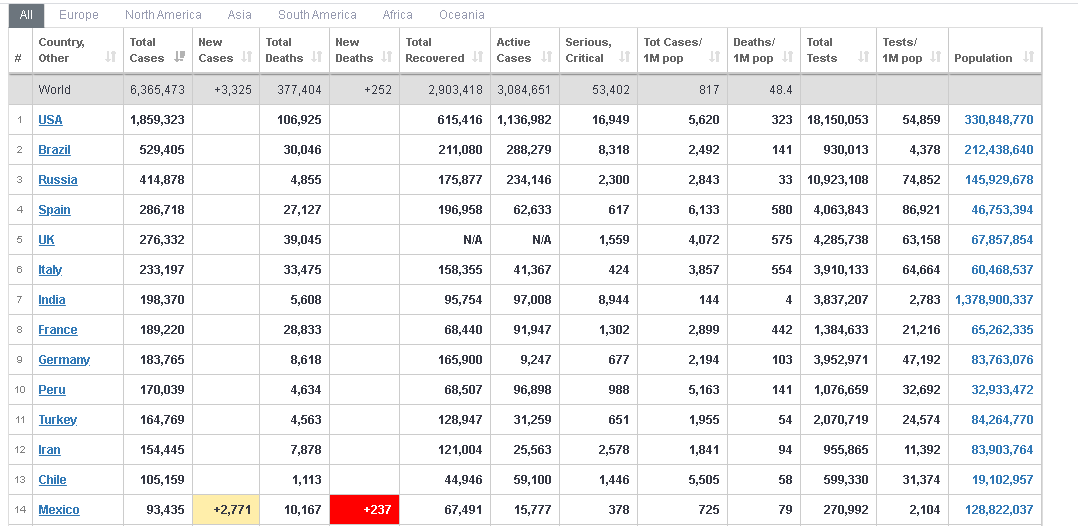Sort by Tot Cases/1M pop arrow icon
Screen dimensions: 1078x526
pyautogui.click(x=715, y=57)
